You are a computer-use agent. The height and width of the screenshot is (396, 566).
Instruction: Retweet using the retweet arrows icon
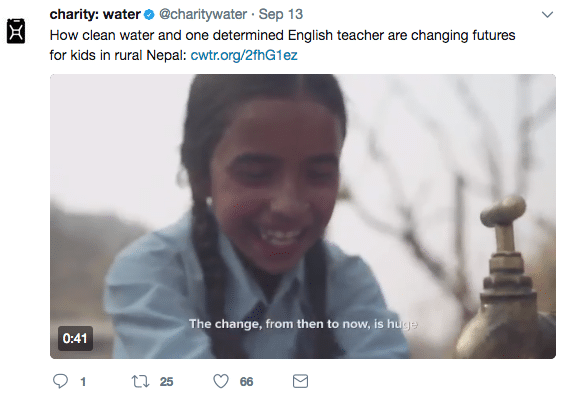[140, 381]
